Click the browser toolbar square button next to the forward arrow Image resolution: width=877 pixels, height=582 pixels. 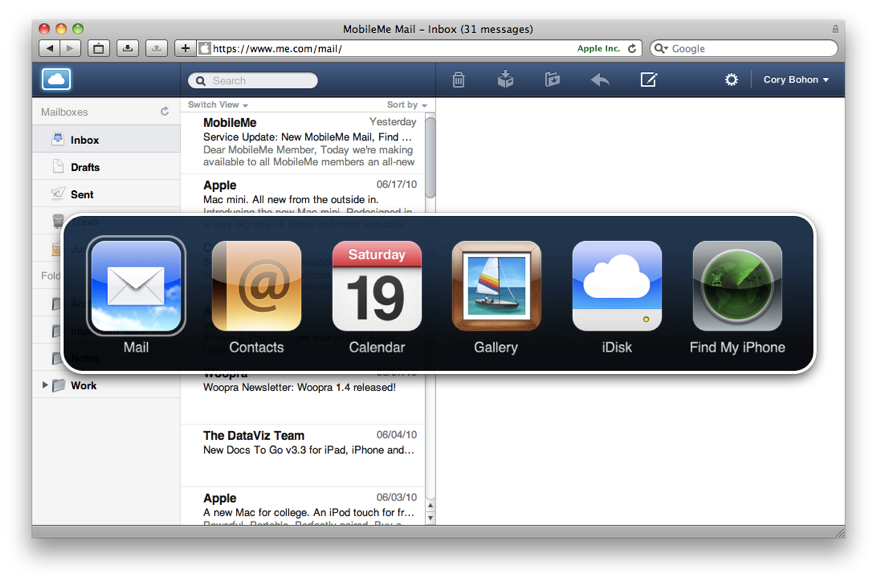[98, 49]
